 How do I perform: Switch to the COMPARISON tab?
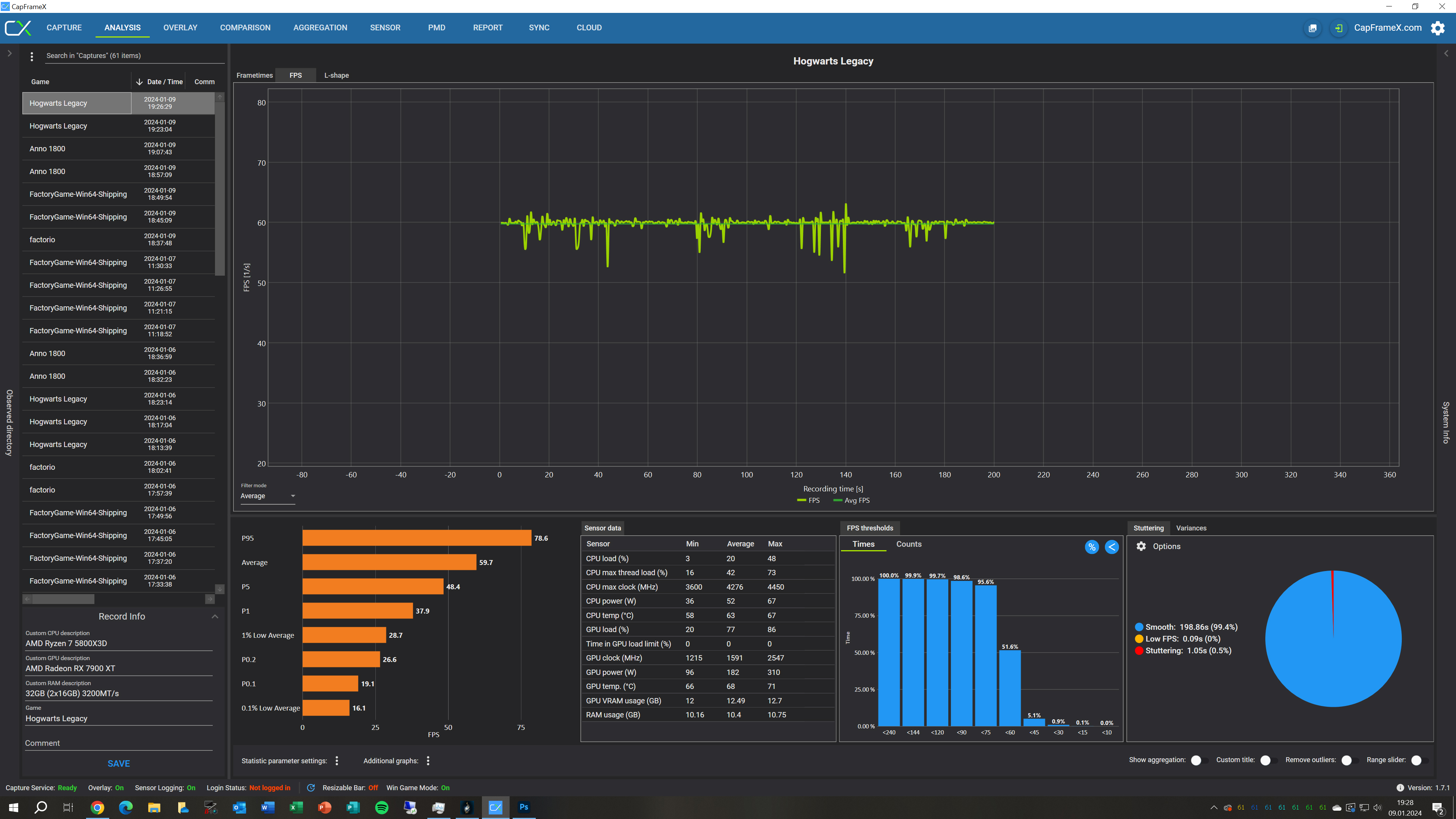click(245, 28)
